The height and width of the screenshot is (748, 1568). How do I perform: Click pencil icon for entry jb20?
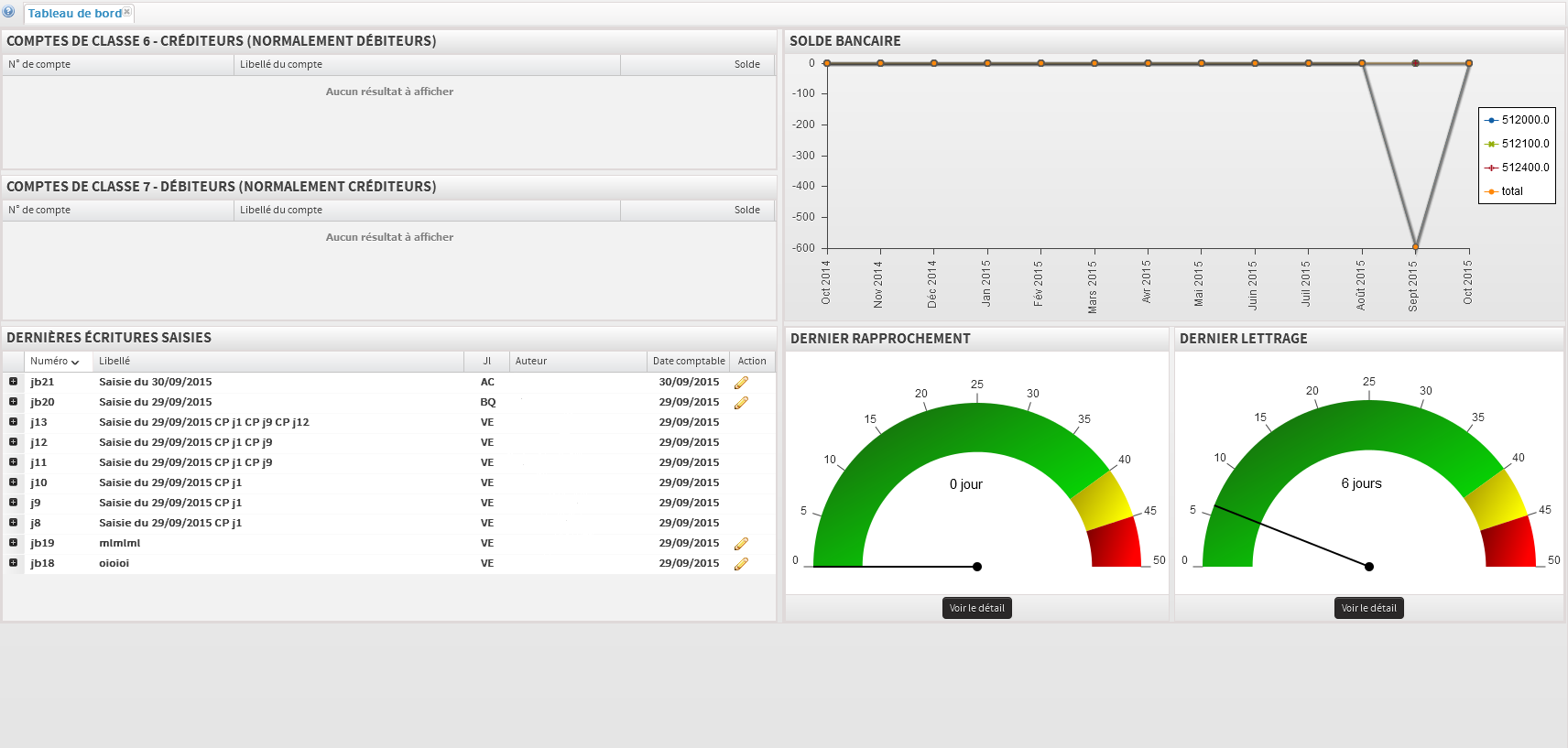tap(741, 403)
